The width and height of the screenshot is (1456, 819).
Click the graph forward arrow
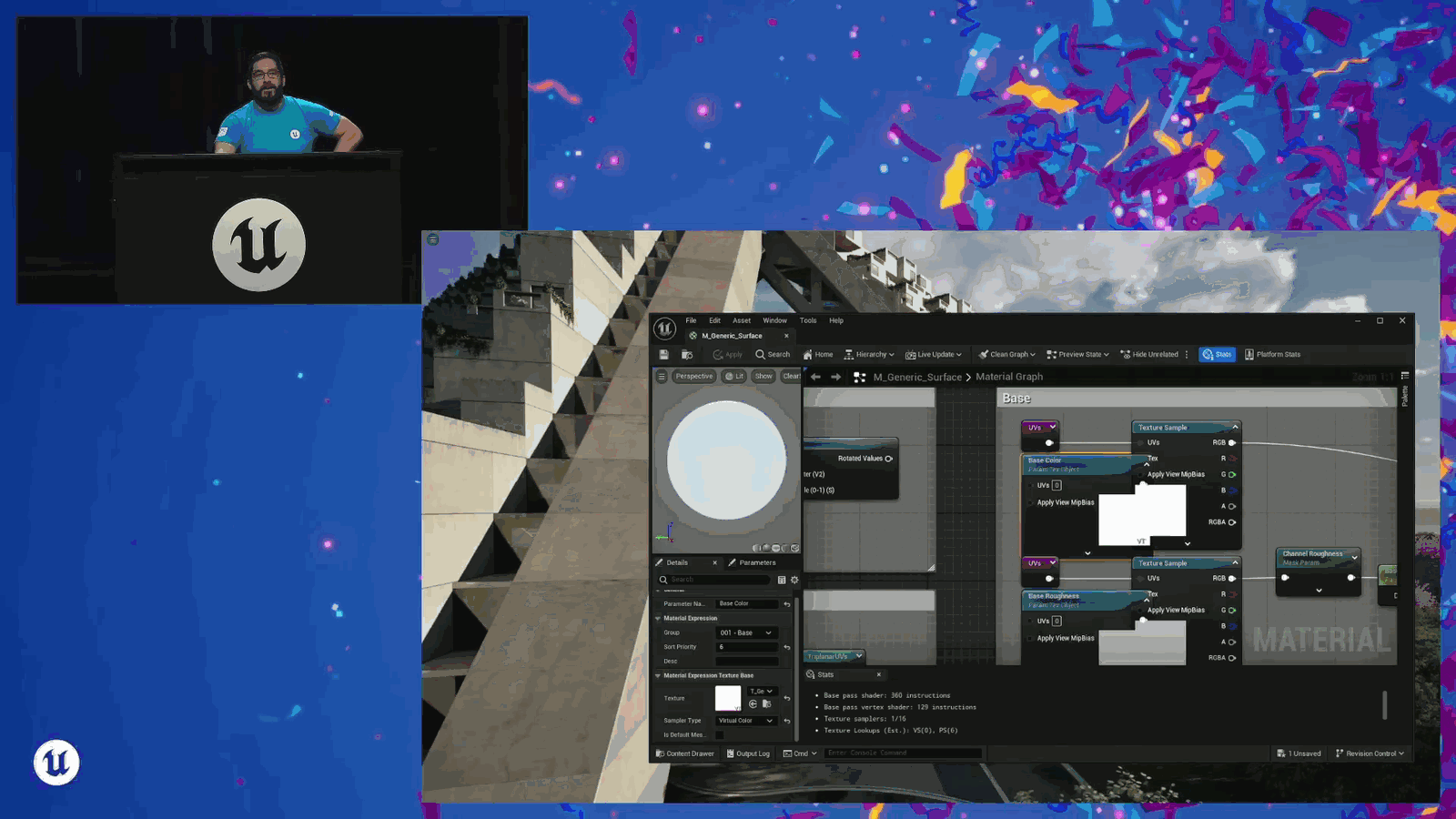pos(835,377)
